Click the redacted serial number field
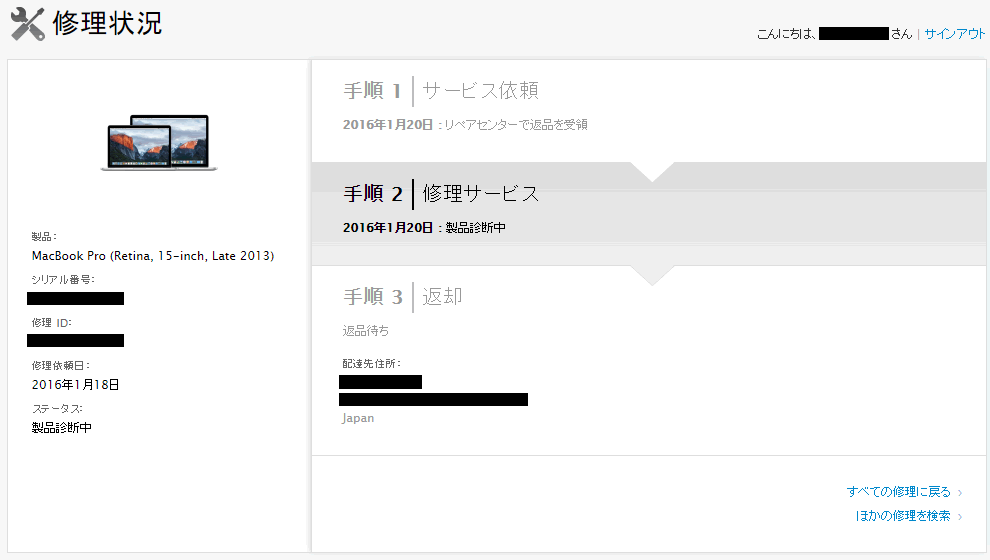Viewport: 990px width, 560px height. (x=75, y=298)
